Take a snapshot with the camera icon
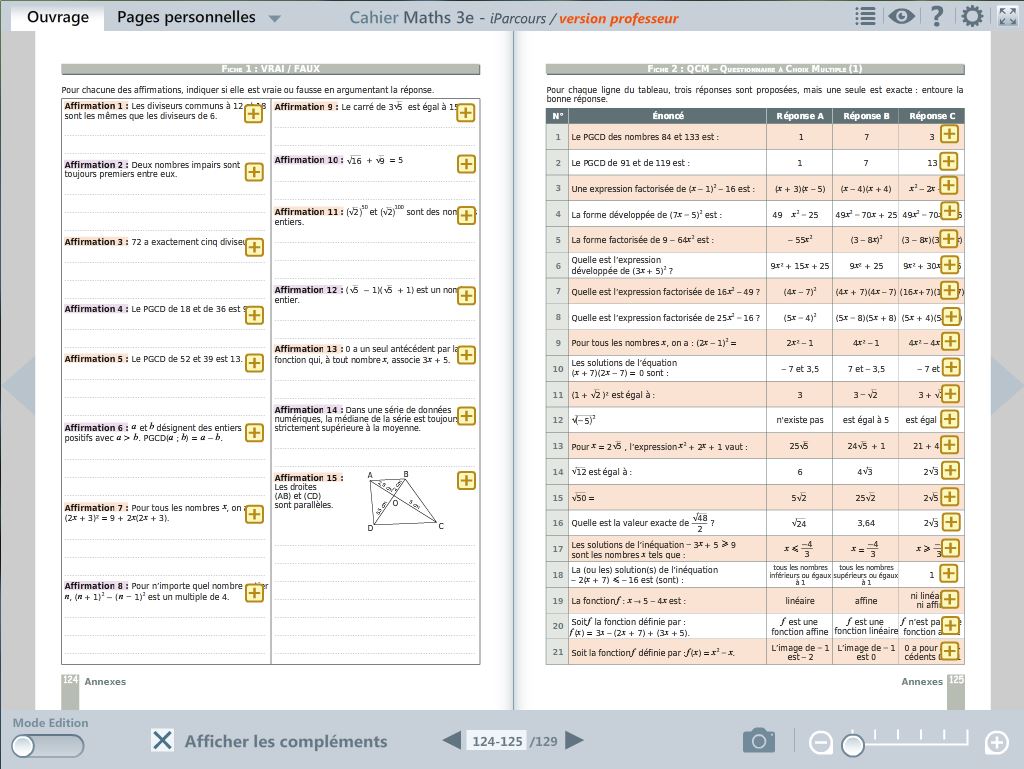 [x=759, y=740]
